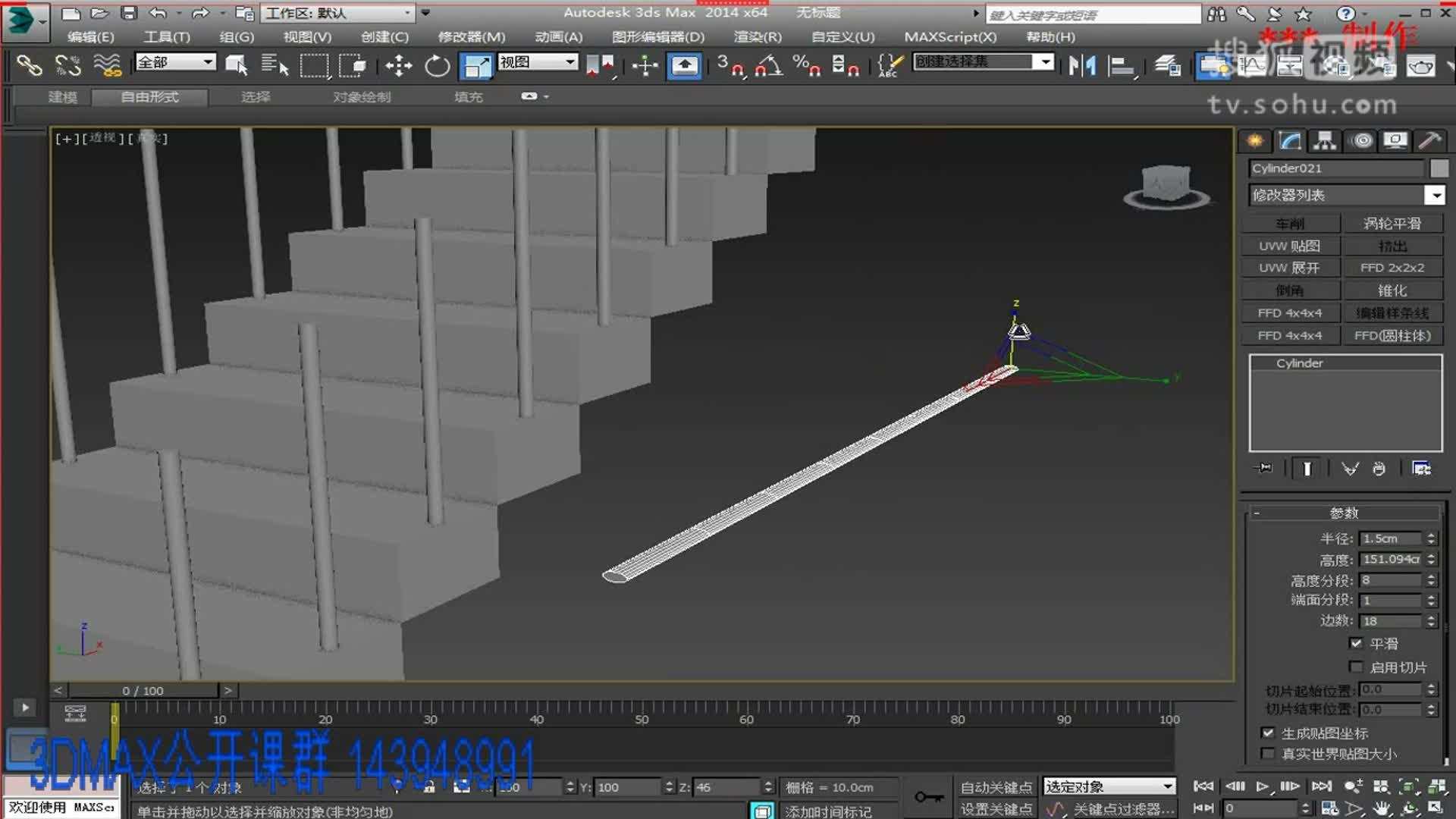Image resolution: width=1456 pixels, height=819 pixels.
Task: Render the scene with the teapot icon
Action: pyautogui.click(x=1422, y=66)
